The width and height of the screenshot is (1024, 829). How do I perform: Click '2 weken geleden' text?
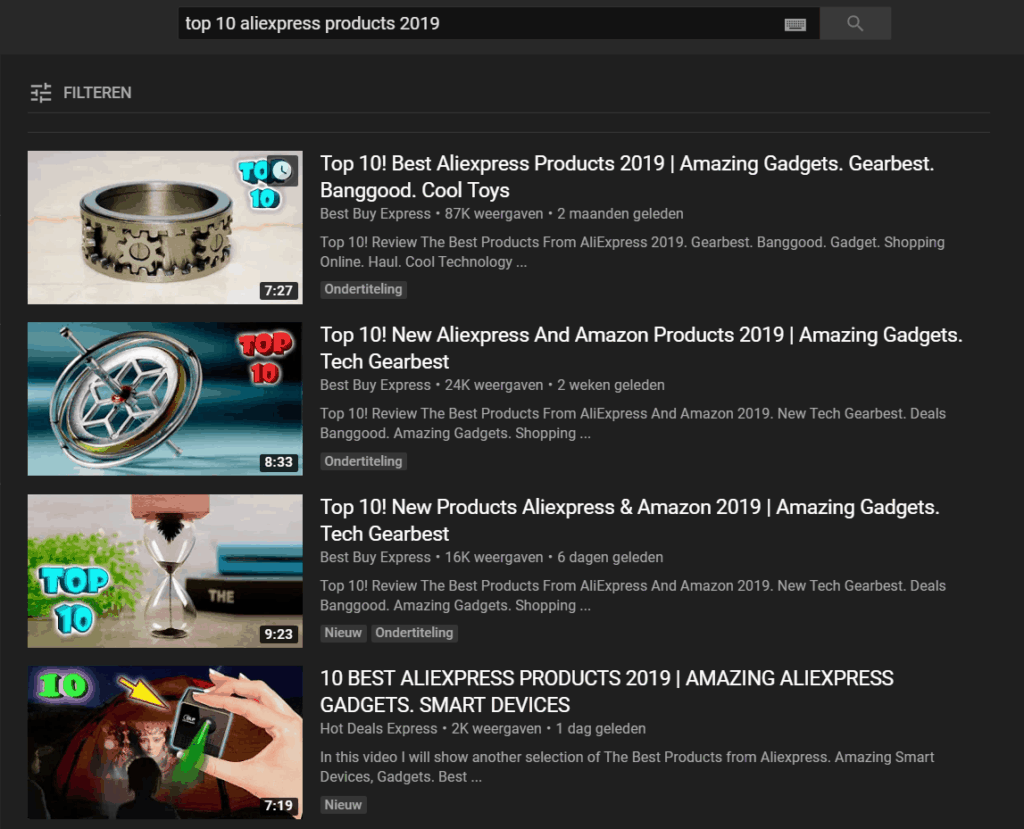click(611, 385)
